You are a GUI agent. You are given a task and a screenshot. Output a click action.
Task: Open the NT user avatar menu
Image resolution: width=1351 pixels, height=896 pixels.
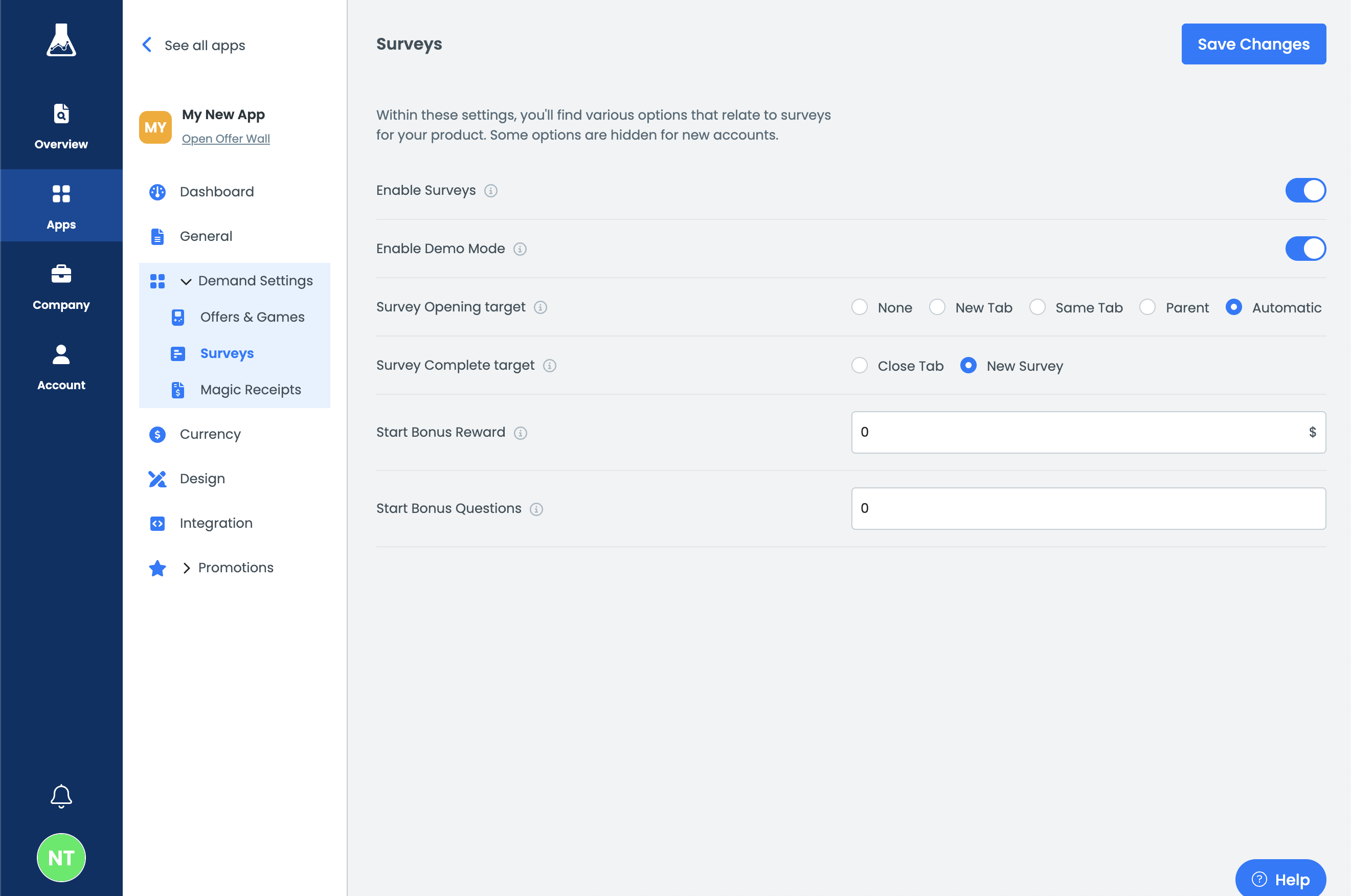(61, 857)
